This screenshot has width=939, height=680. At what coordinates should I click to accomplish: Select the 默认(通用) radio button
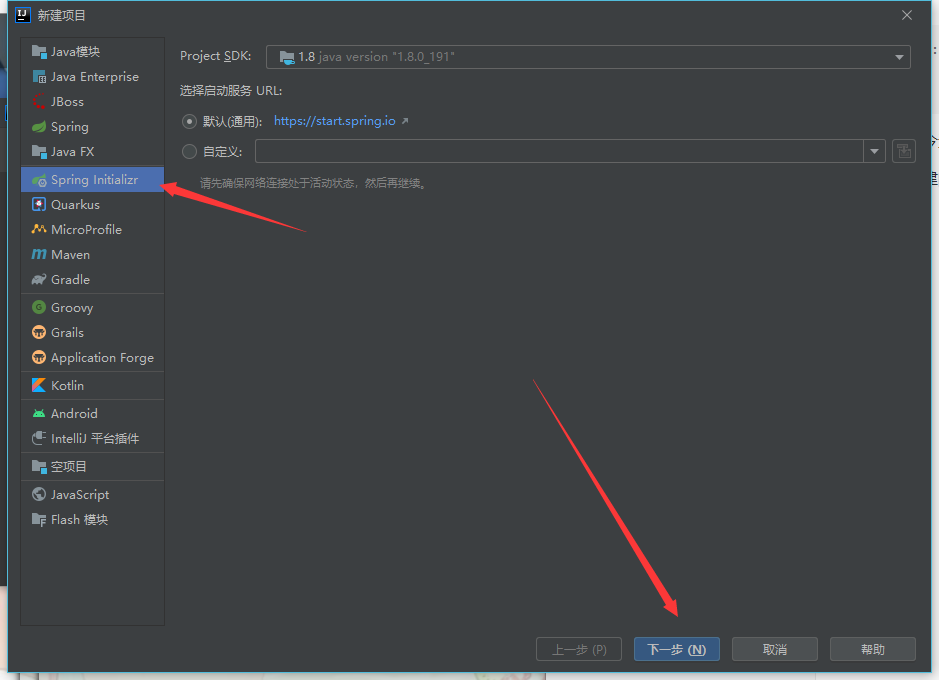[189, 122]
